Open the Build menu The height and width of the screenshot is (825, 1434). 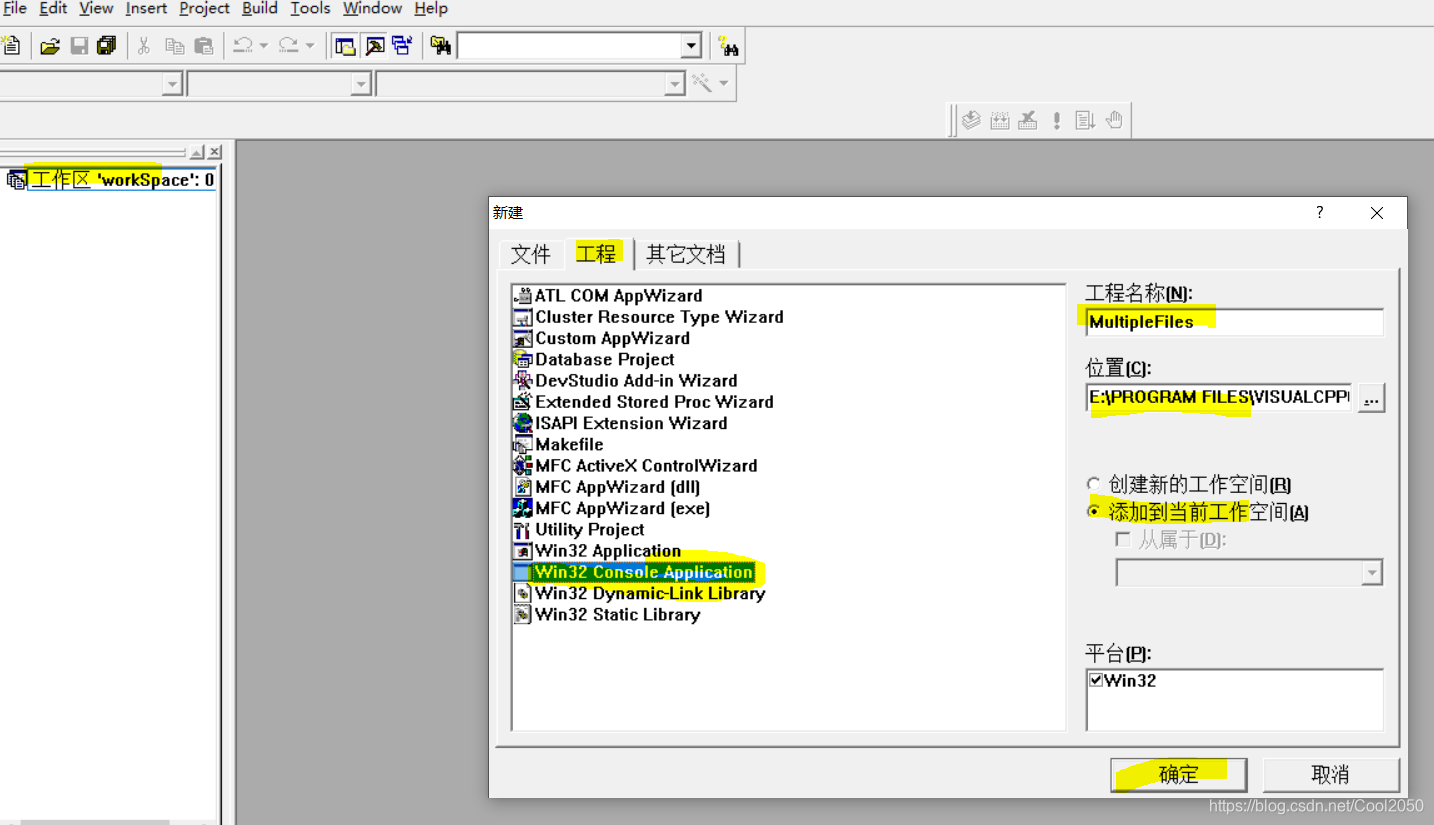click(260, 9)
